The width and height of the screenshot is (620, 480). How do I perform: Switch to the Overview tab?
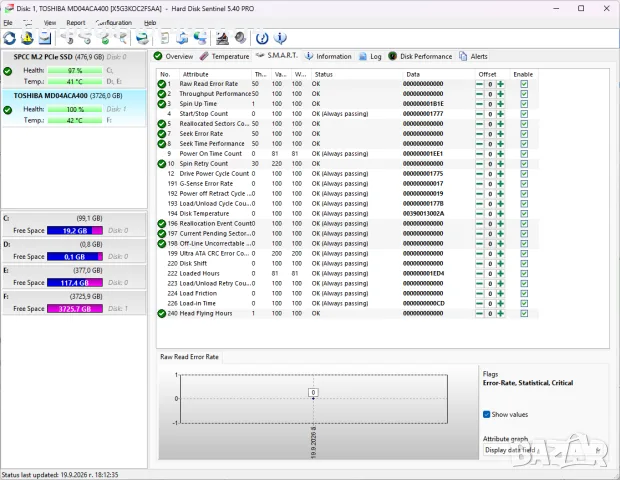[x=174, y=57]
